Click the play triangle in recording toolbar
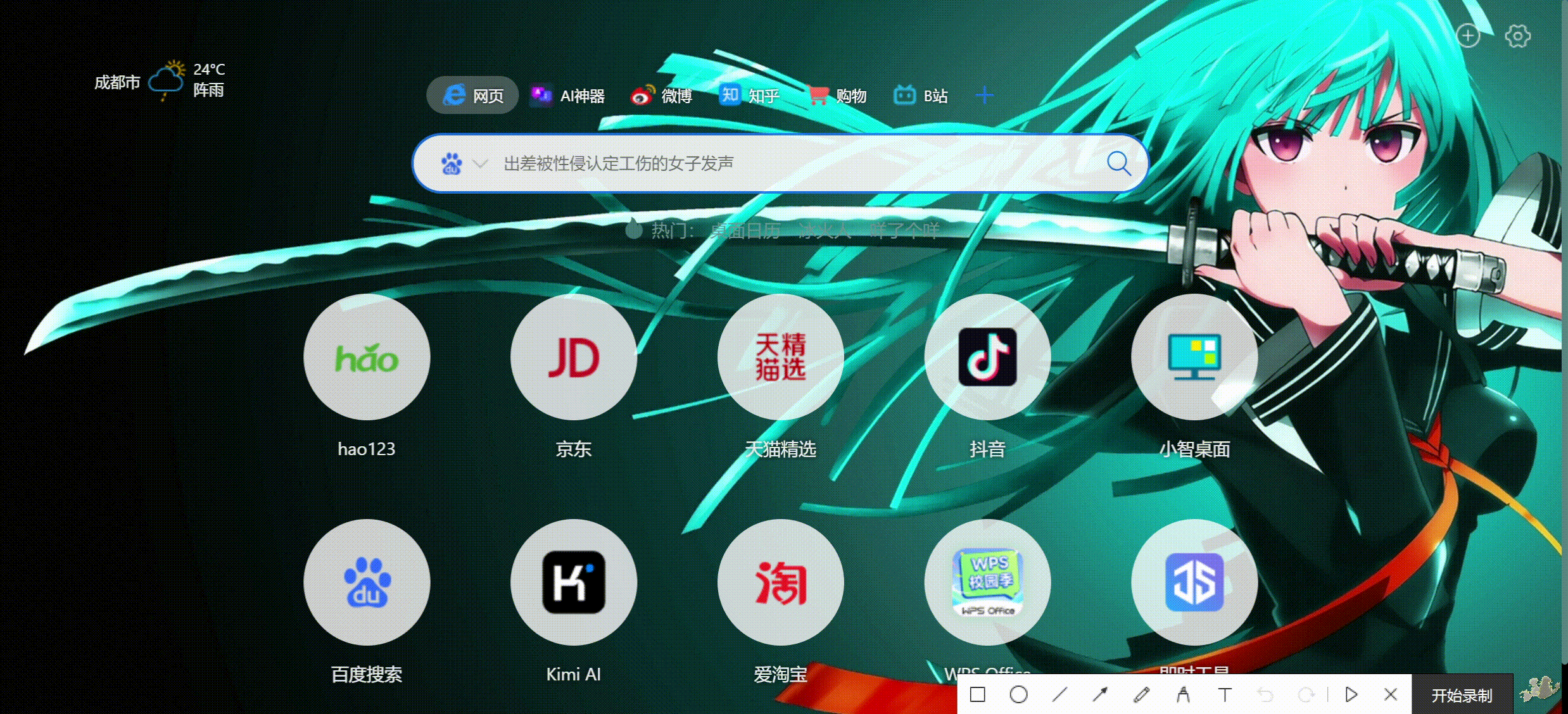Viewport: 1568px width, 714px height. coord(1351,694)
